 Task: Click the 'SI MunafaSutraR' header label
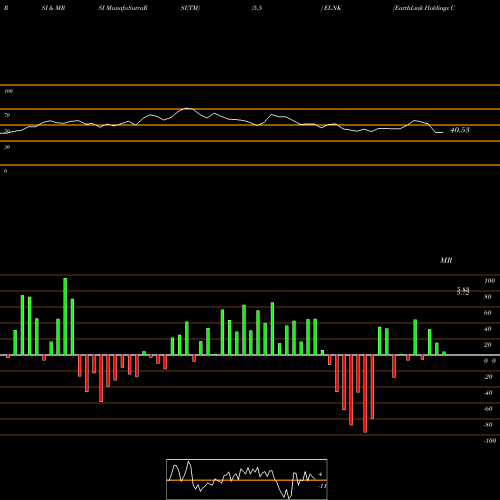pyautogui.click(x=123, y=8)
